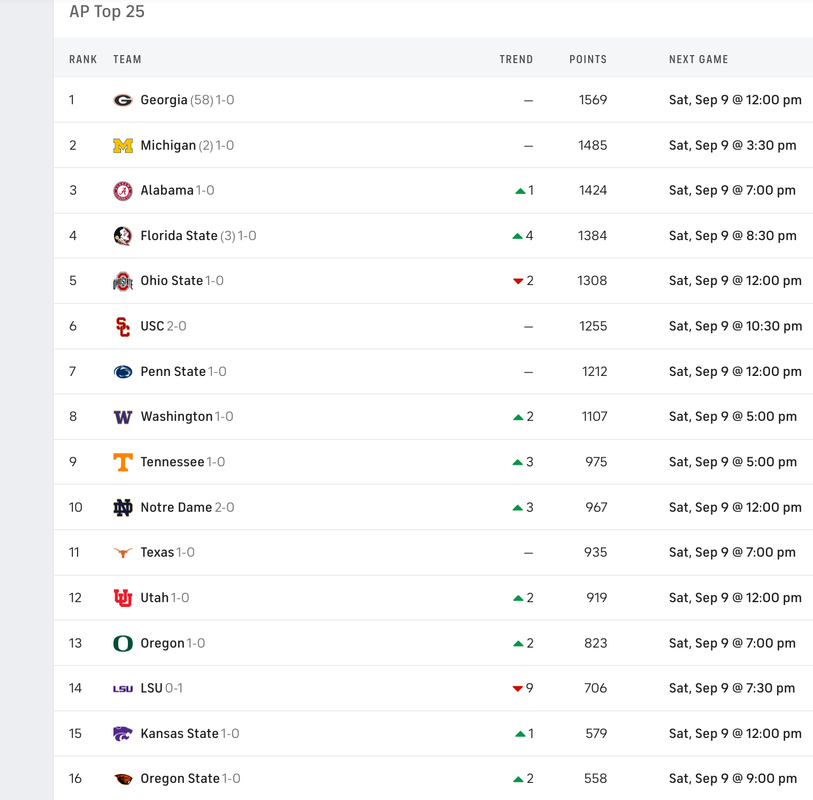The width and height of the screenshot is (813, 800).
Task: Click the AP Top 25 heading
Action: pos(107,11)
